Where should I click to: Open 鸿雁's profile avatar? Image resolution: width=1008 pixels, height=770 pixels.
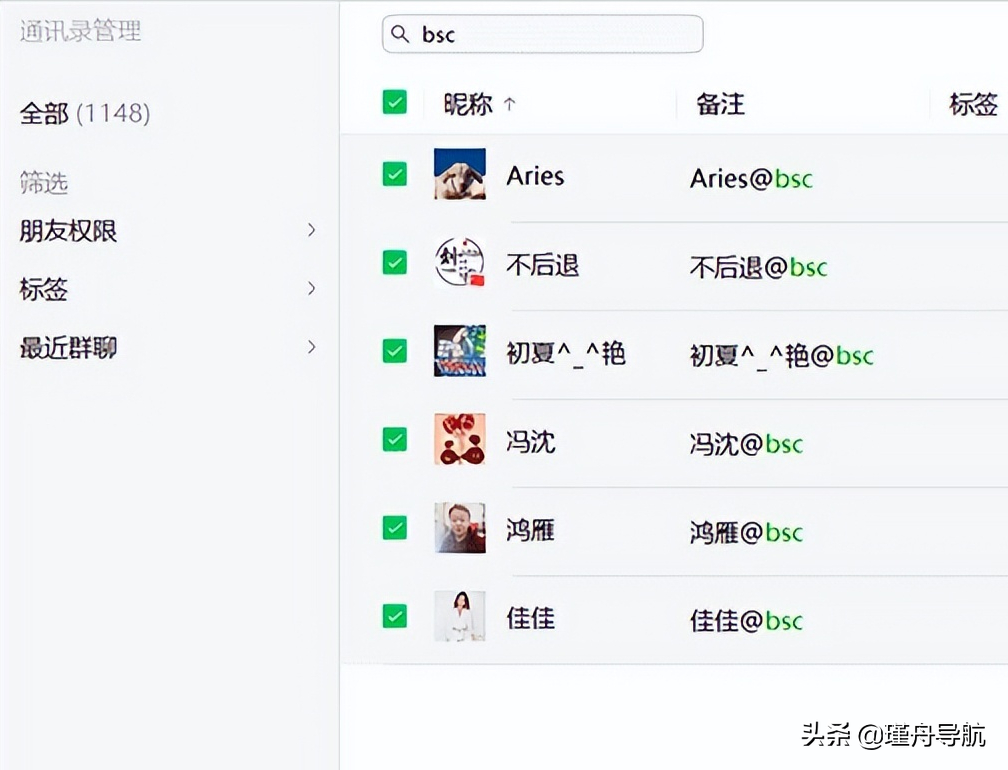(x=460, y=528)
